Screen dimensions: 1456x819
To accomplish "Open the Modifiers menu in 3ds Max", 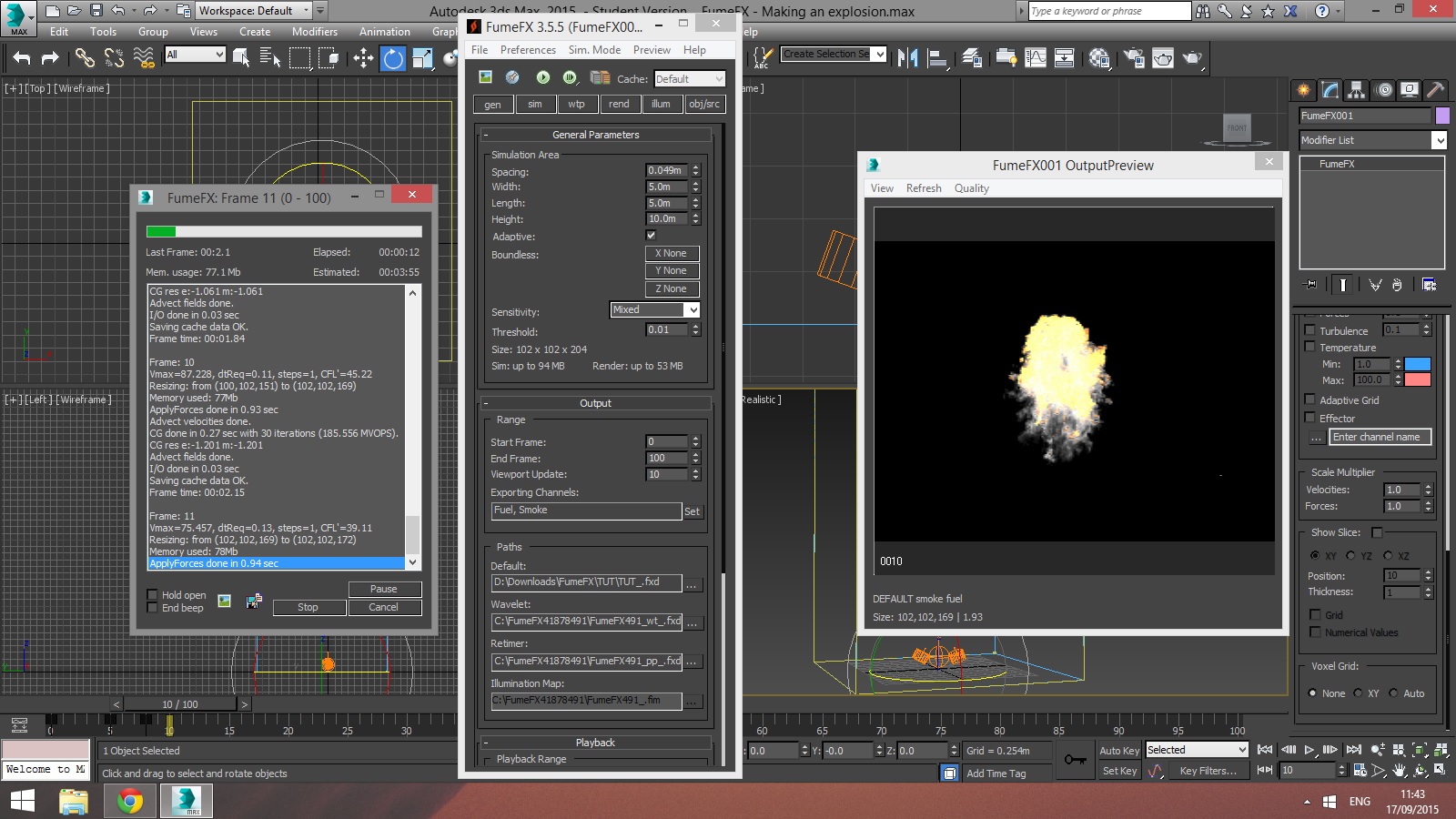I will 314,32.
